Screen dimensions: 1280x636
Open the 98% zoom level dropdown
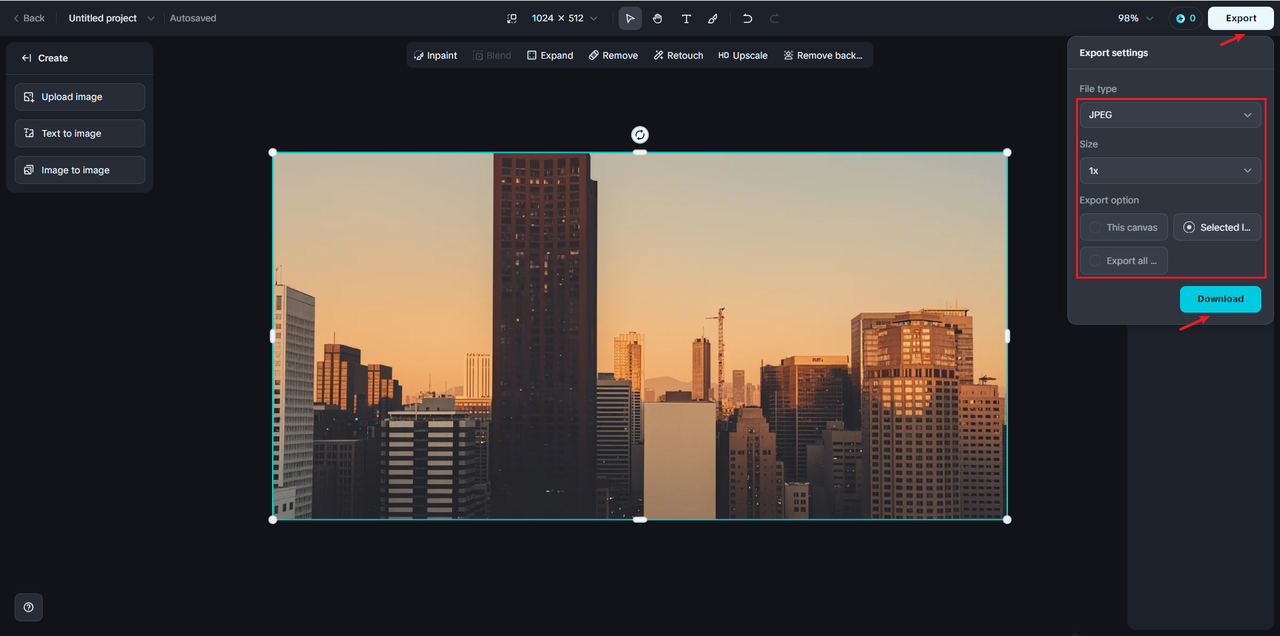[x=1136, y=18]
